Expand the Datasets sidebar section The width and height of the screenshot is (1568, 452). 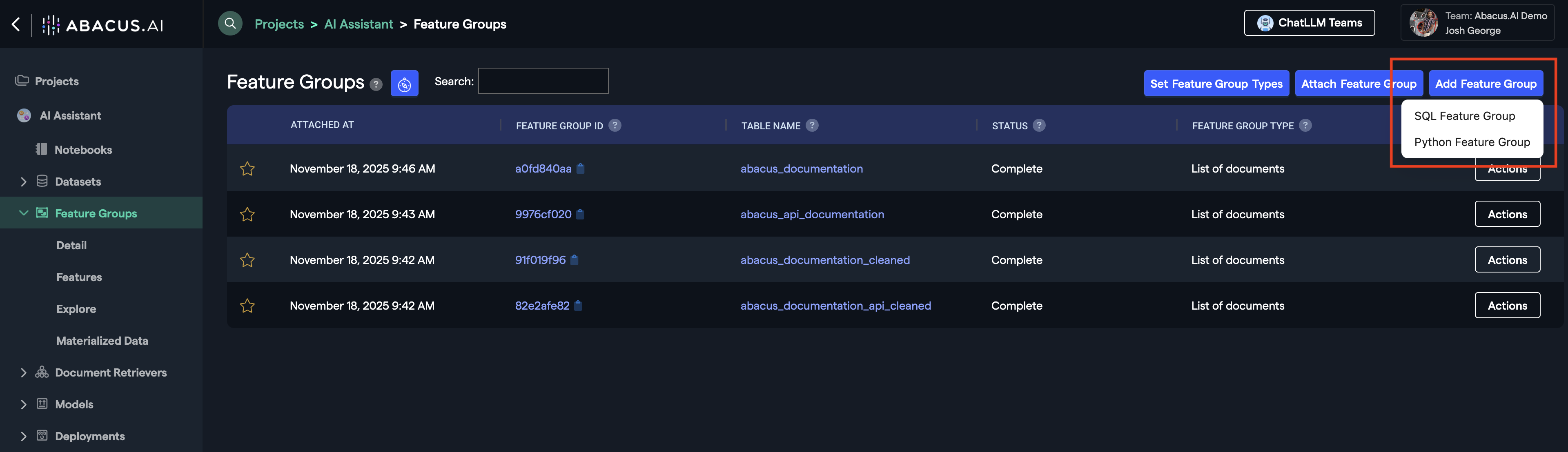24,182
